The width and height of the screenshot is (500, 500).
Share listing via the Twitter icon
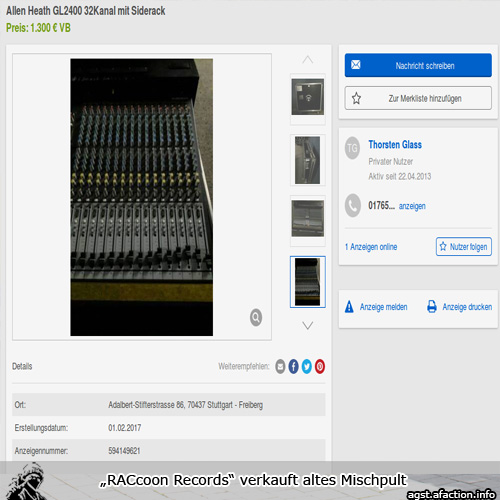pos(307,366)
